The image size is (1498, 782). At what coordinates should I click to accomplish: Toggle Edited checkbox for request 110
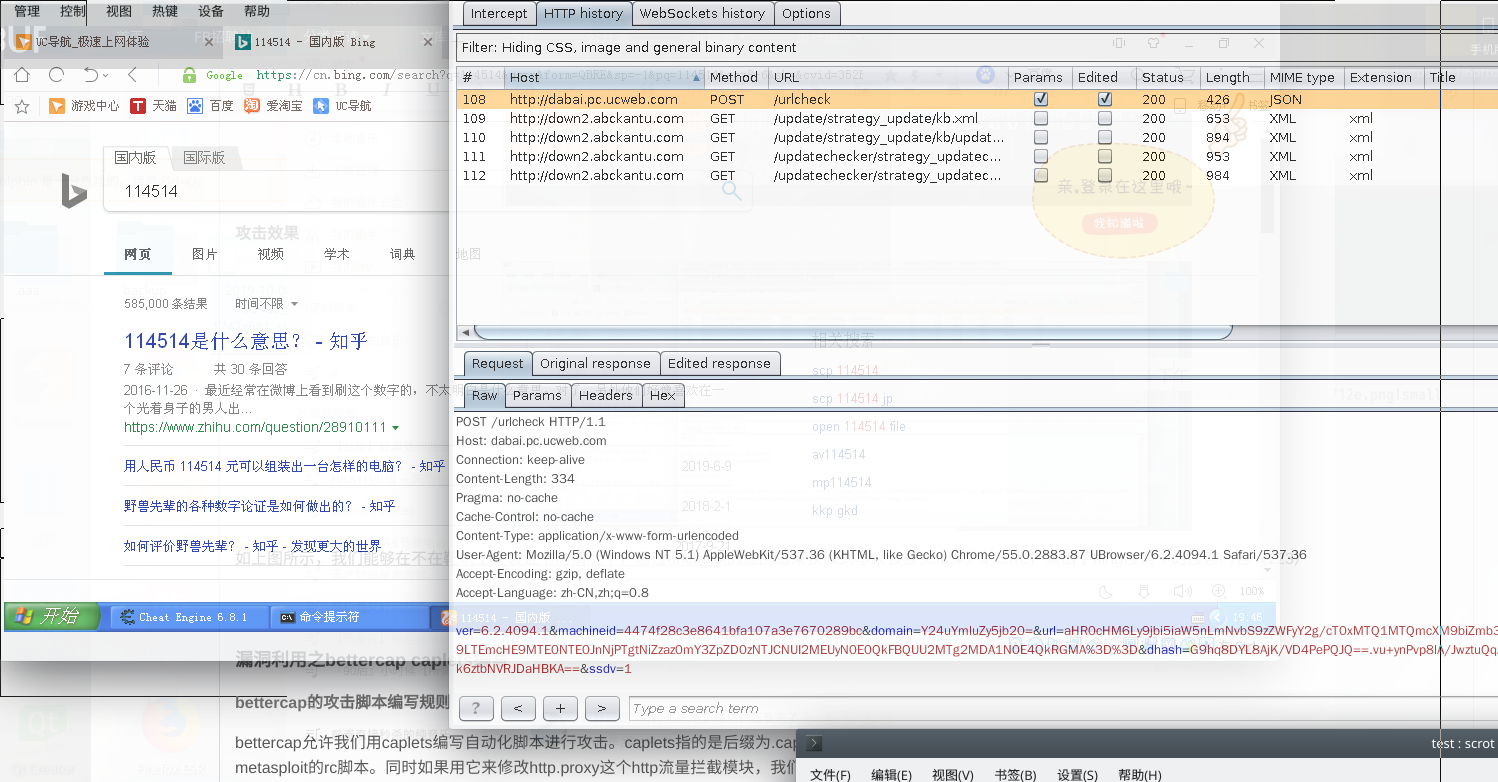[1105, 137]
